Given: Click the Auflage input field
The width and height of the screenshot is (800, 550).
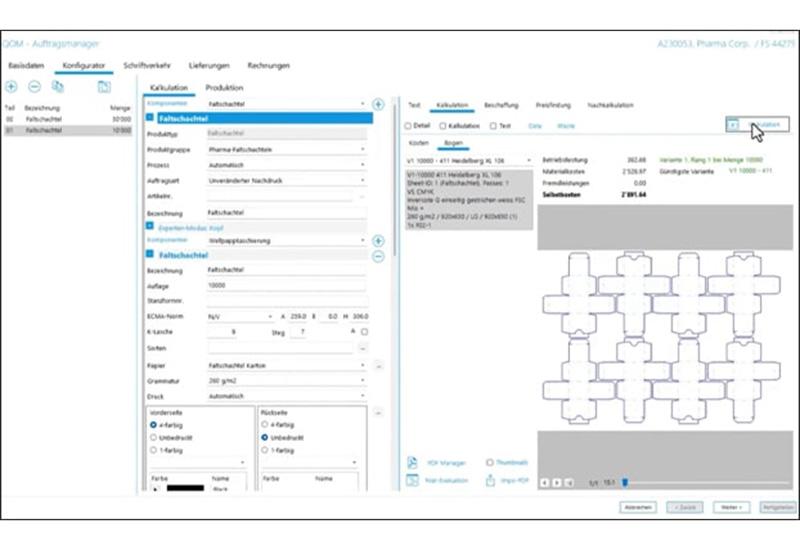Looking at the screenshot, I should click(x=286, y=285).
